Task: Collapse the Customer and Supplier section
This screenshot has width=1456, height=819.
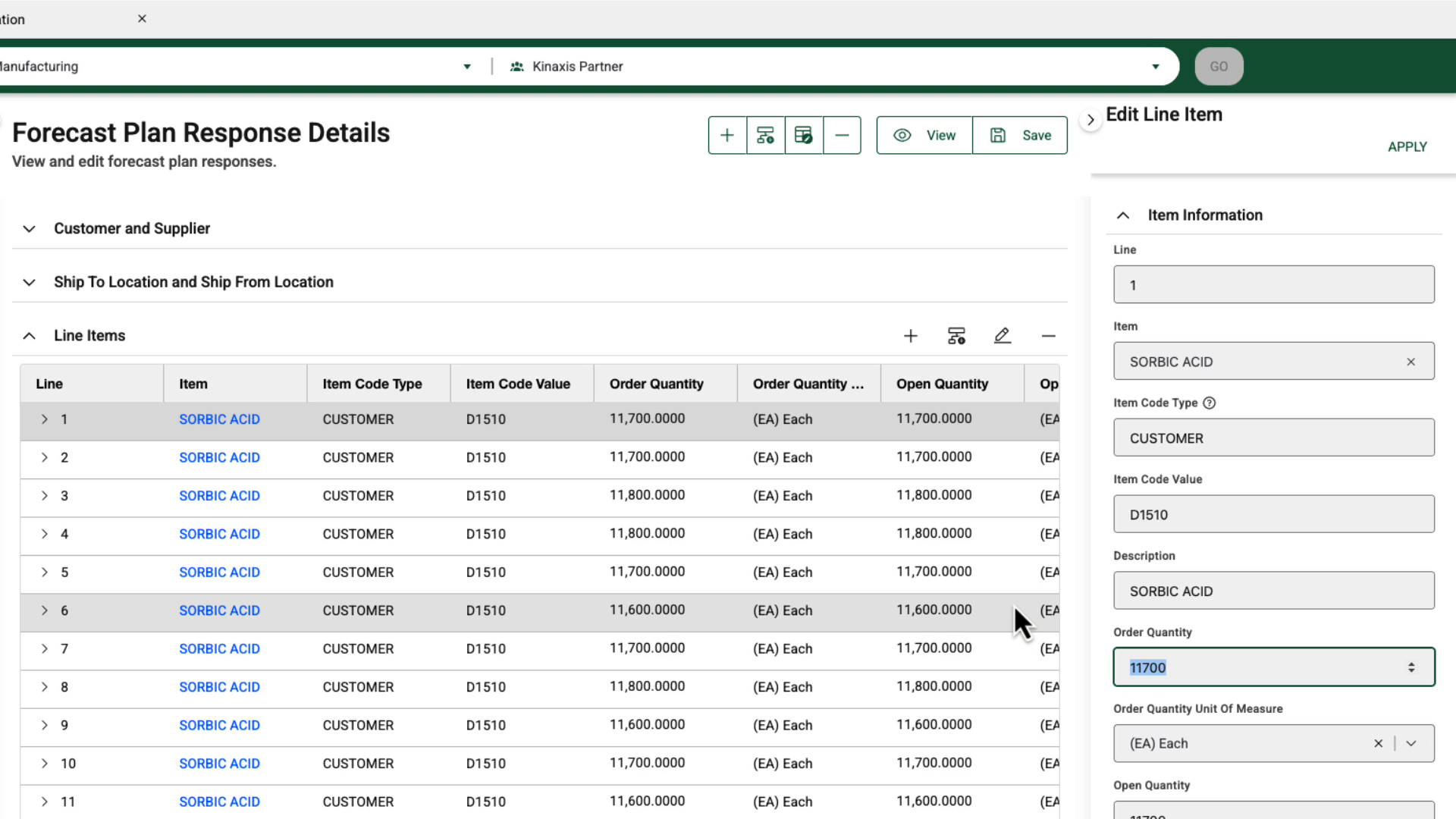Action: [x=29, y=228]
